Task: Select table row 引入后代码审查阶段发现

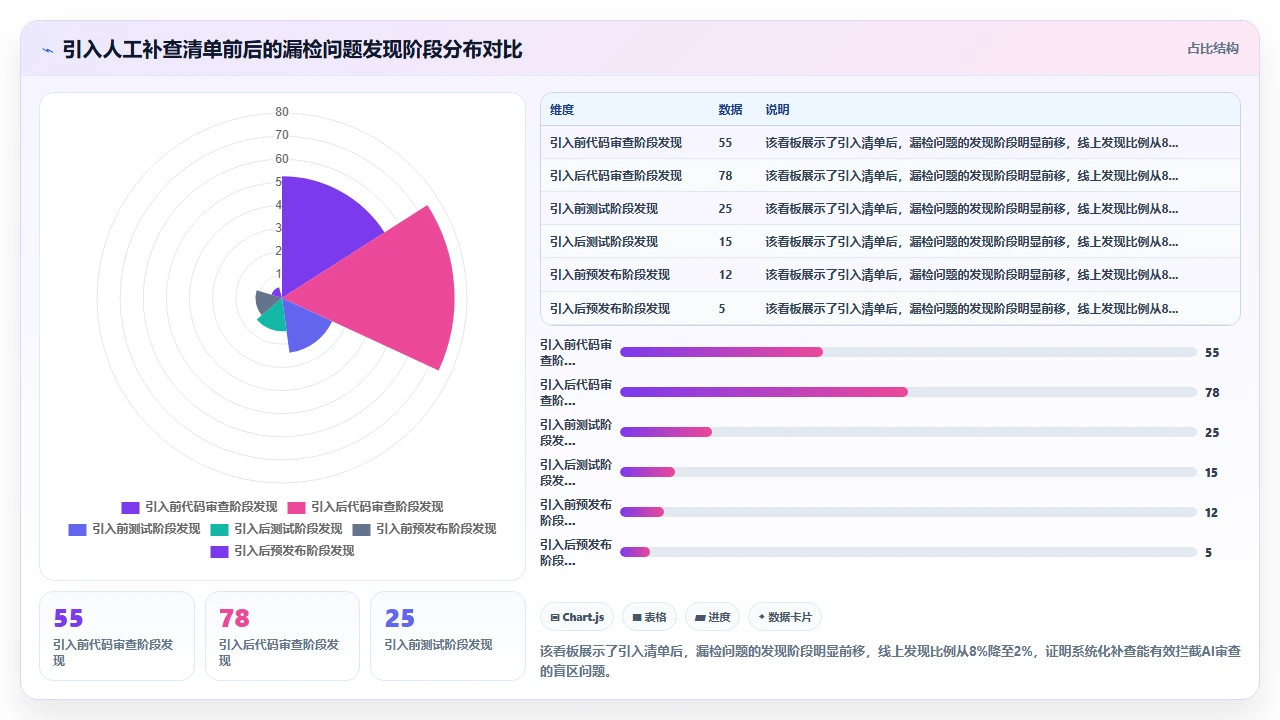Action: click(890, 176)
